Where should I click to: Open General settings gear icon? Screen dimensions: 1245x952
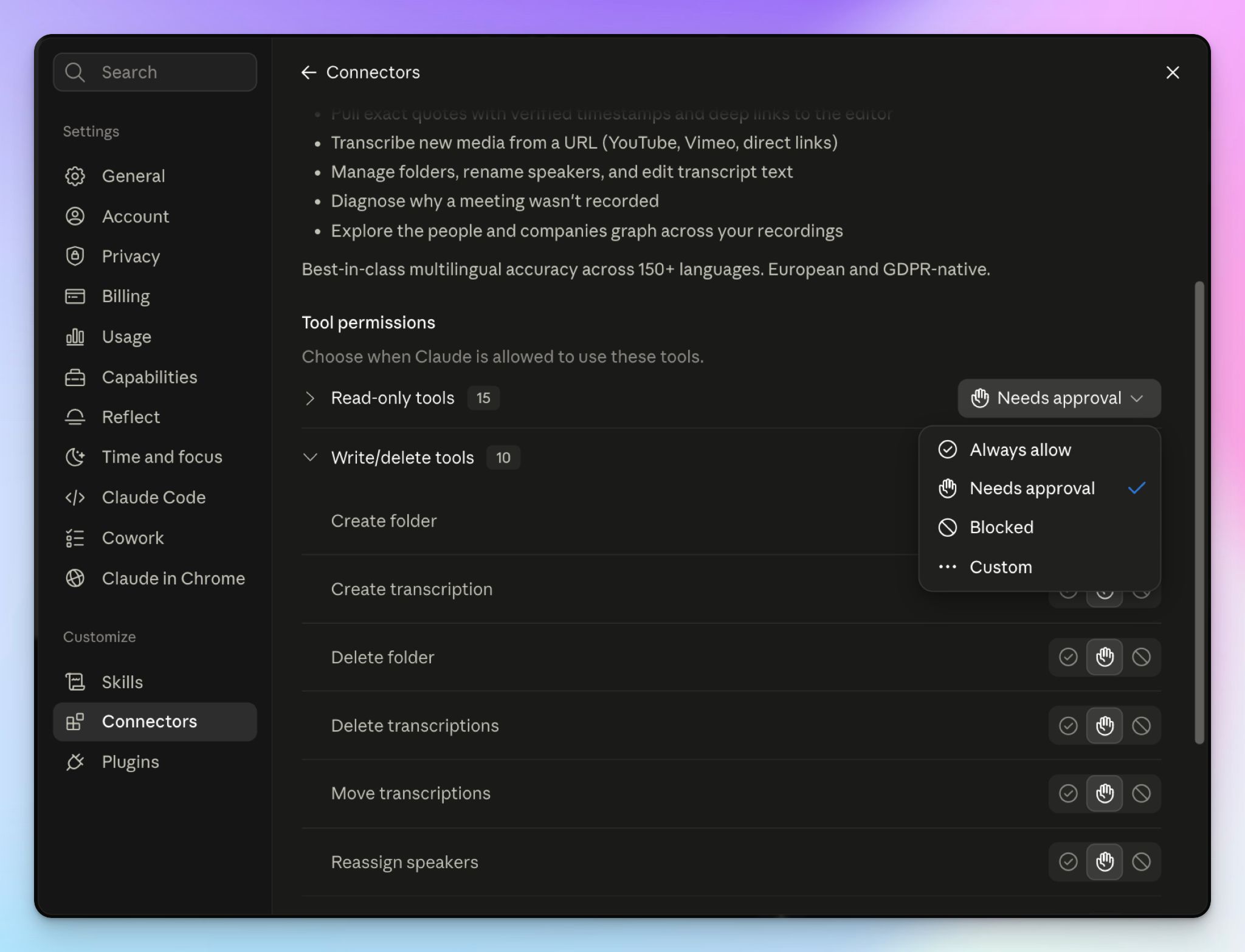(75, 176)
